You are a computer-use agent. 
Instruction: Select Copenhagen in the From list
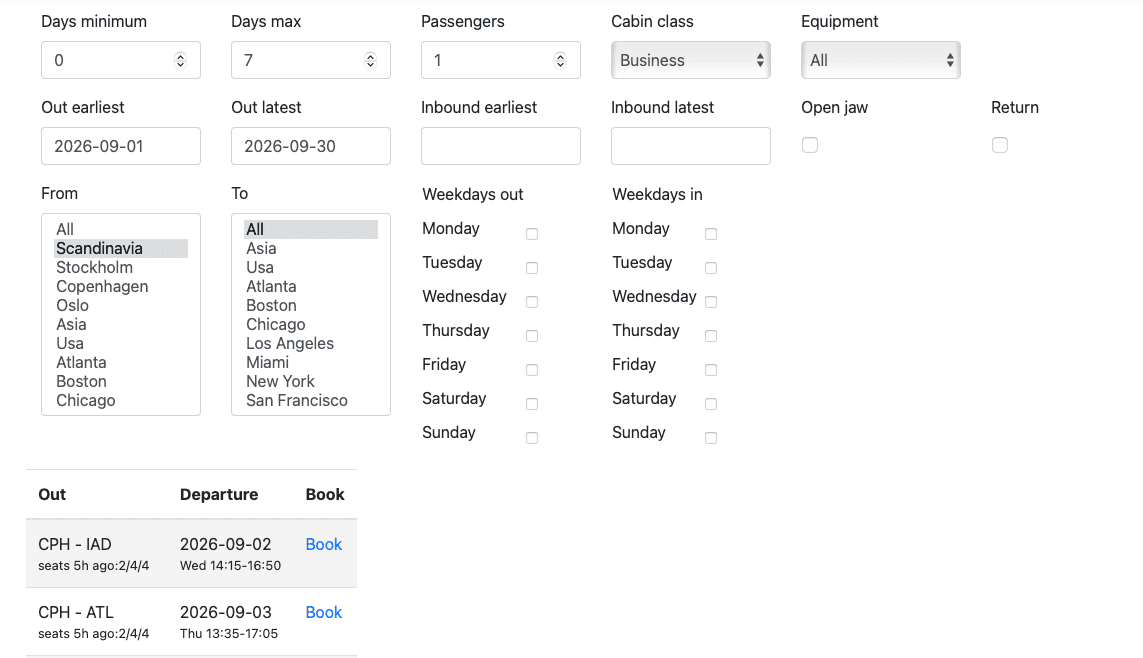[x=102, y=286]
